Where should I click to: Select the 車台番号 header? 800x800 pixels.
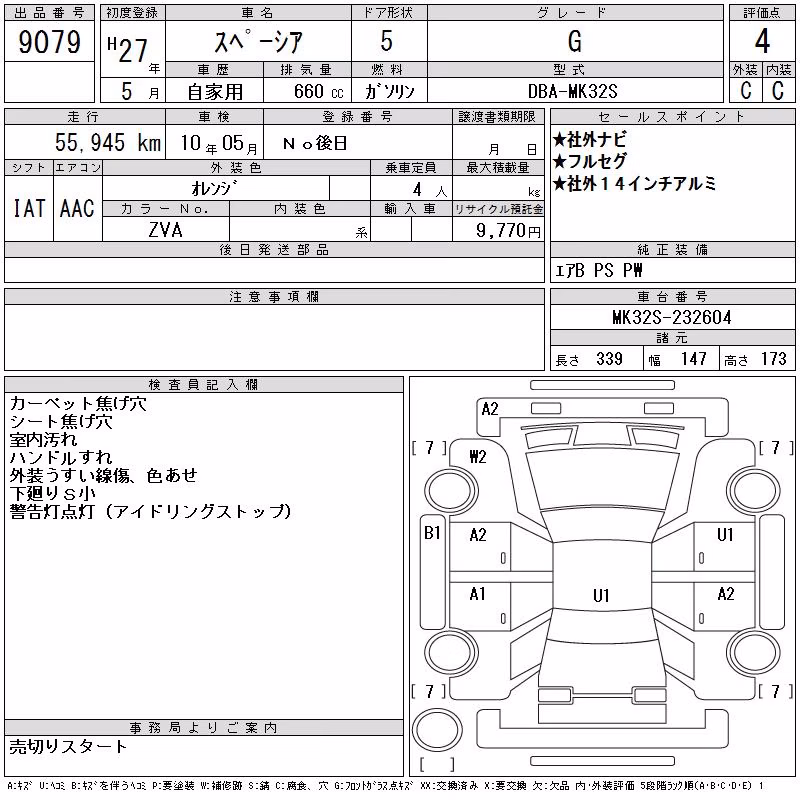(672, 297)
